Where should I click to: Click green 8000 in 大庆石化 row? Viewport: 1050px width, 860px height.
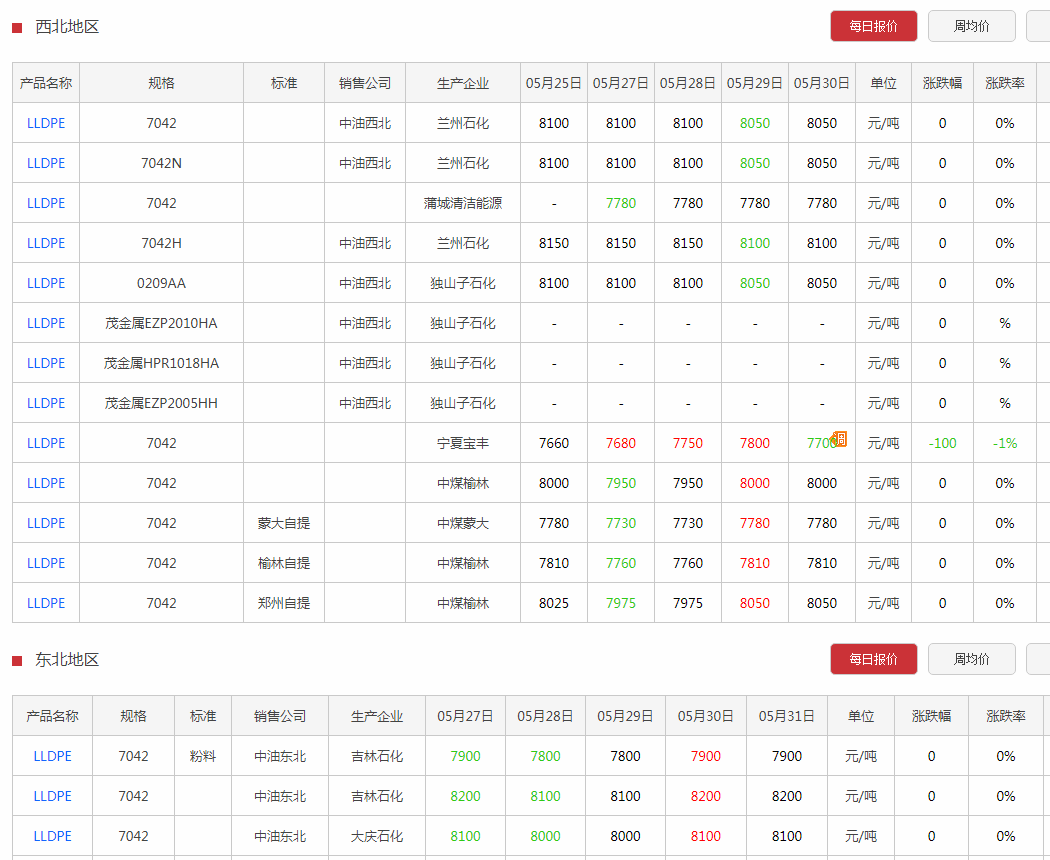click(545, 836)
